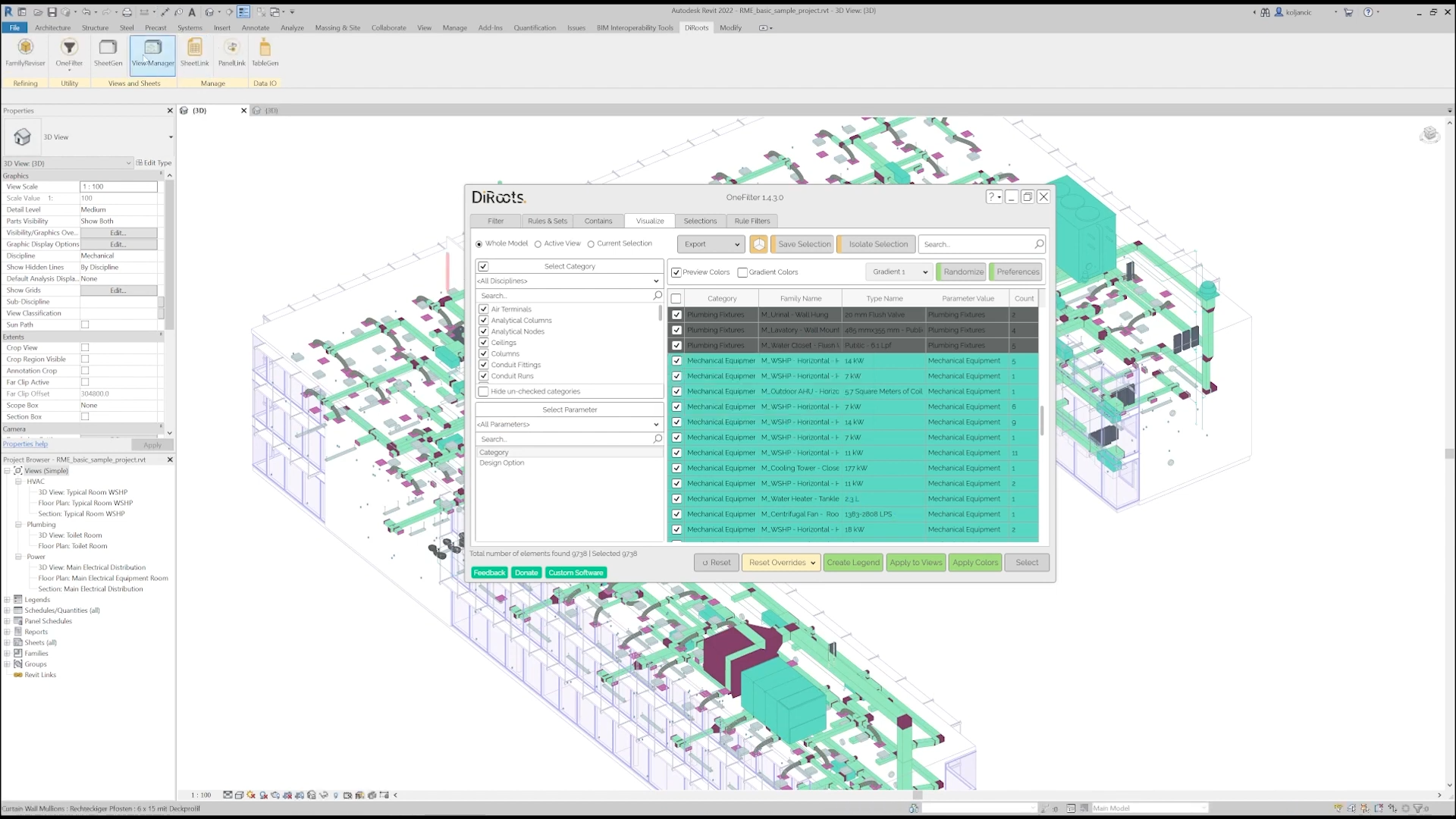Image resolution: width=1456 pixels, height=819 pixels.
Task: Switch to the Contains tab
Action: 598,221
